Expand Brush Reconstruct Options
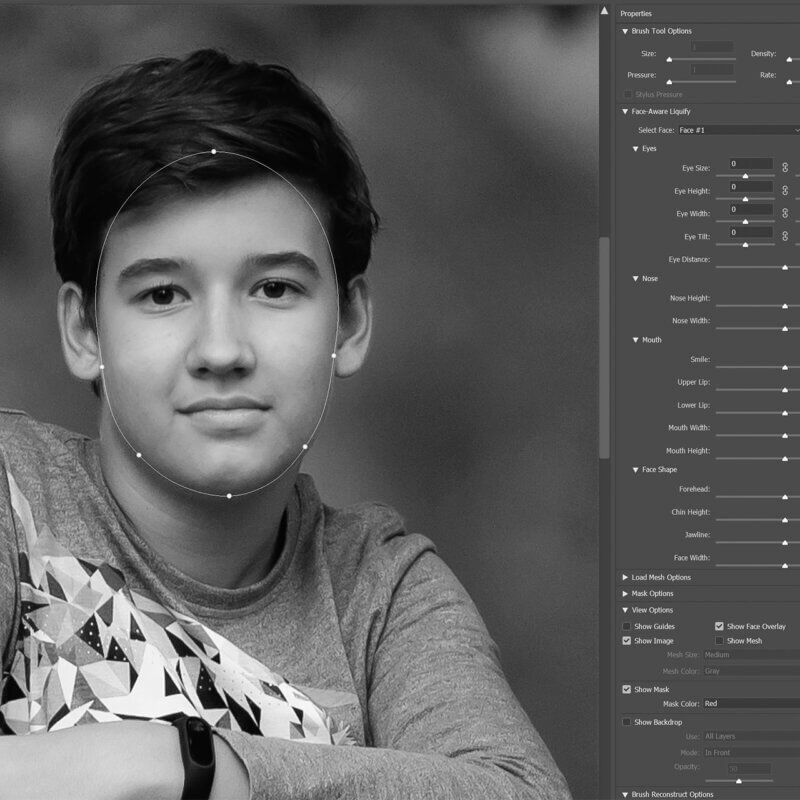The image size is (800, 800). pyautogui.click(x=624, y=793)
